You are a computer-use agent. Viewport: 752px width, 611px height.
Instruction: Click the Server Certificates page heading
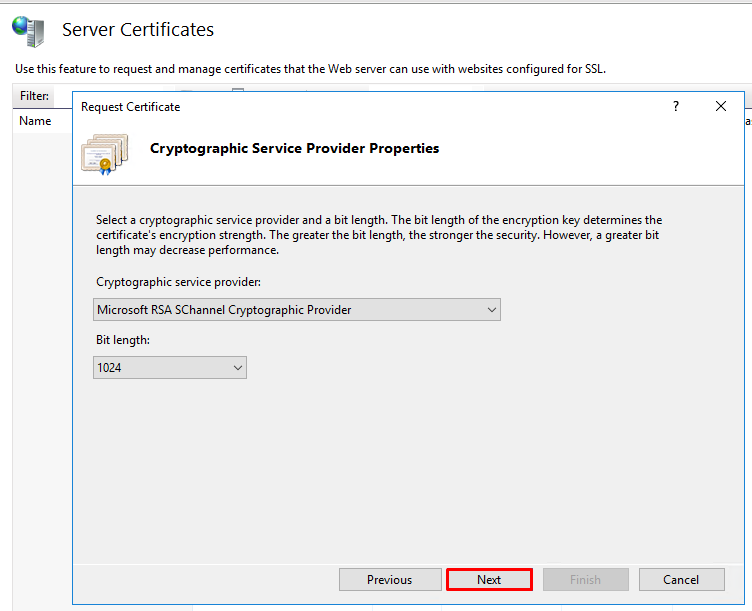tap(138, 30)
